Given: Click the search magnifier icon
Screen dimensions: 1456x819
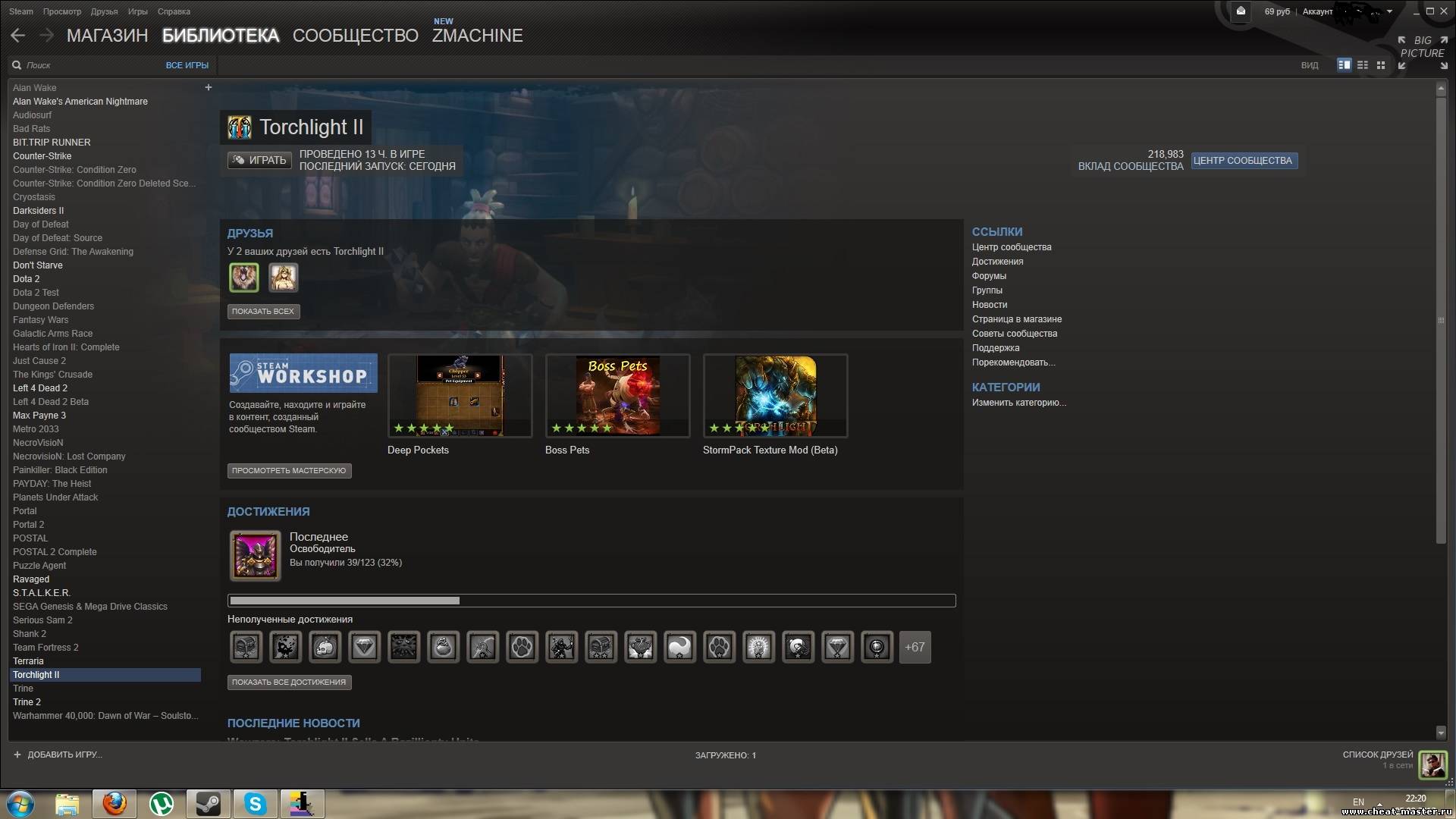Looking at the screenshot, I should [x=17, y=65].
